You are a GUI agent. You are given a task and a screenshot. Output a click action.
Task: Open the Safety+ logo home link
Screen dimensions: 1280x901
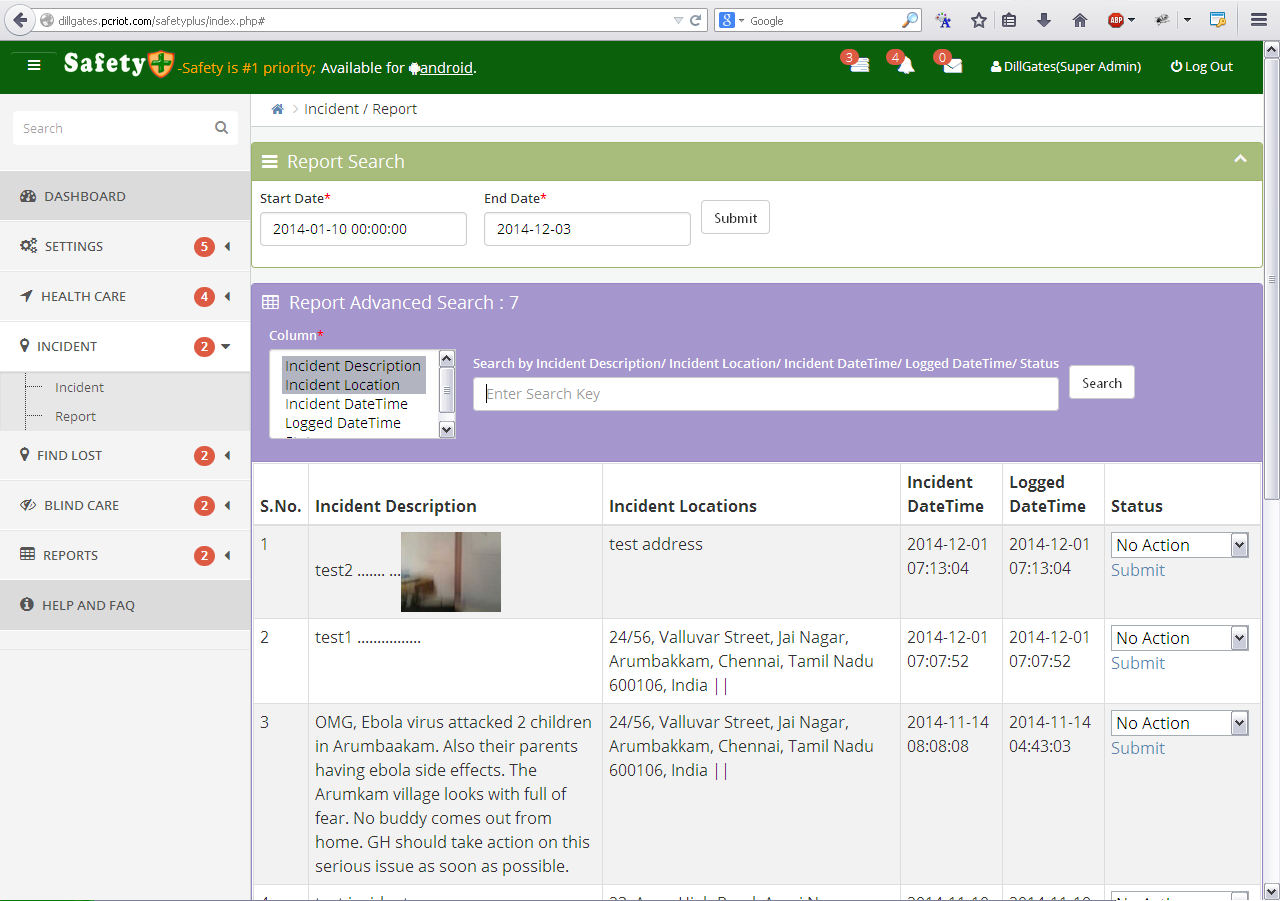[118, 64]
